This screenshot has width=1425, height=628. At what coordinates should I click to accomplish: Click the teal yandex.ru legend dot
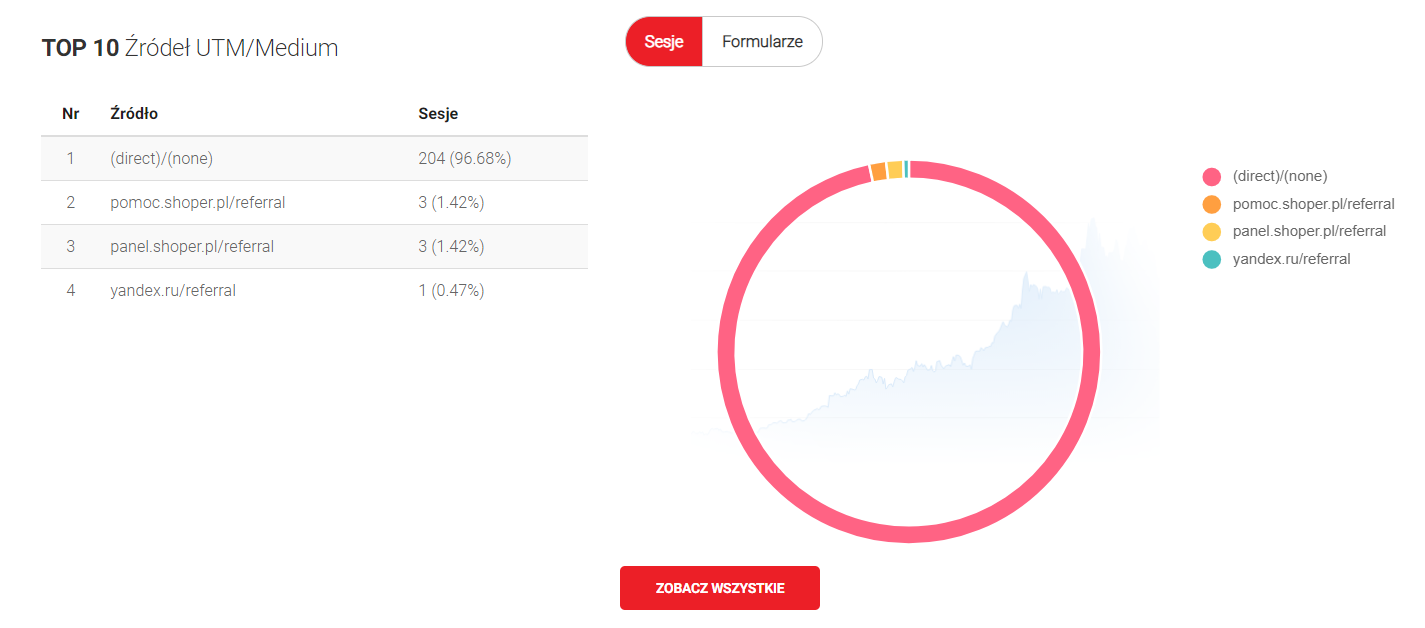tap(1212, 259)
